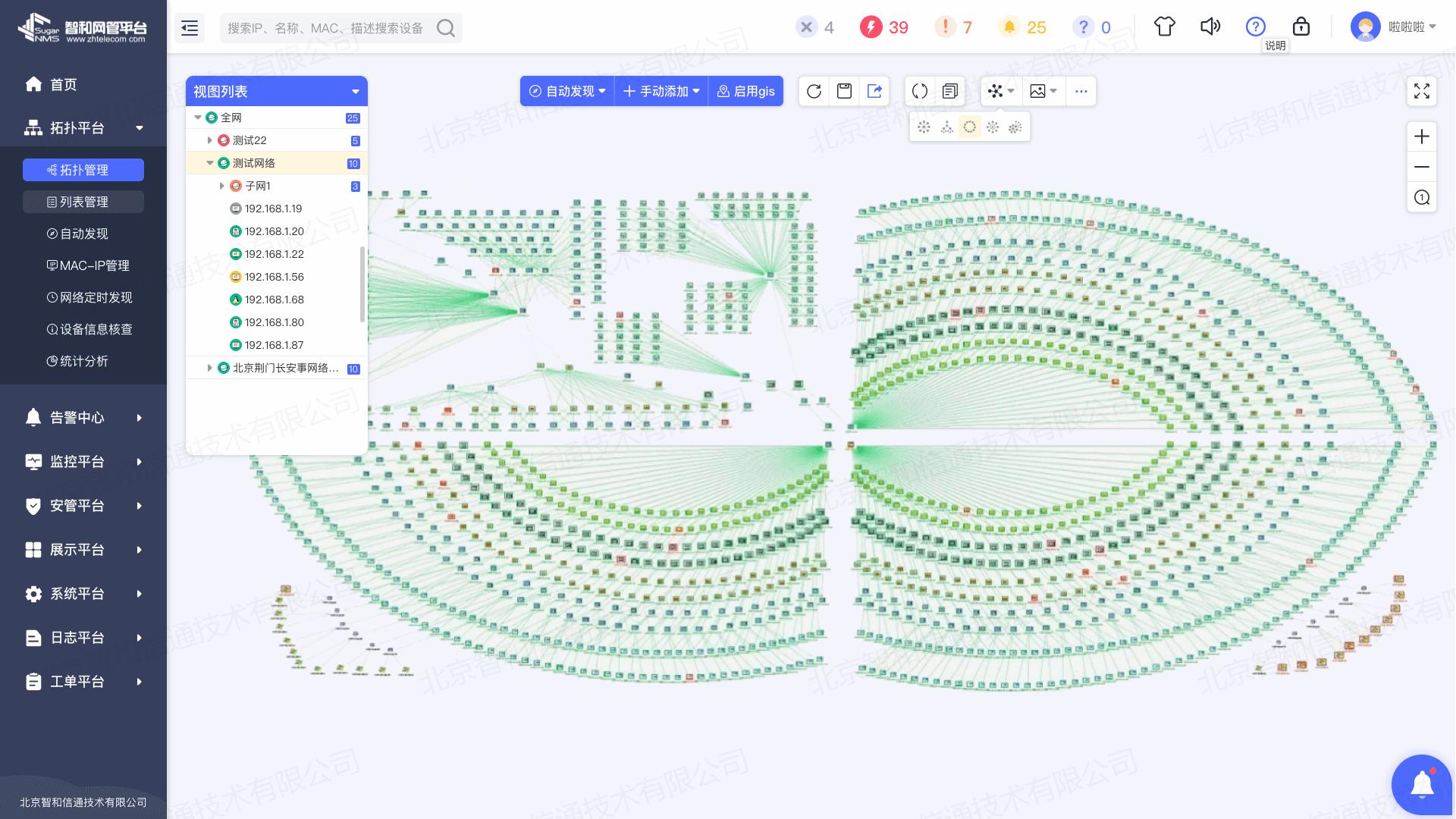Collapse the sidebar menu toggle

point(190,28)
